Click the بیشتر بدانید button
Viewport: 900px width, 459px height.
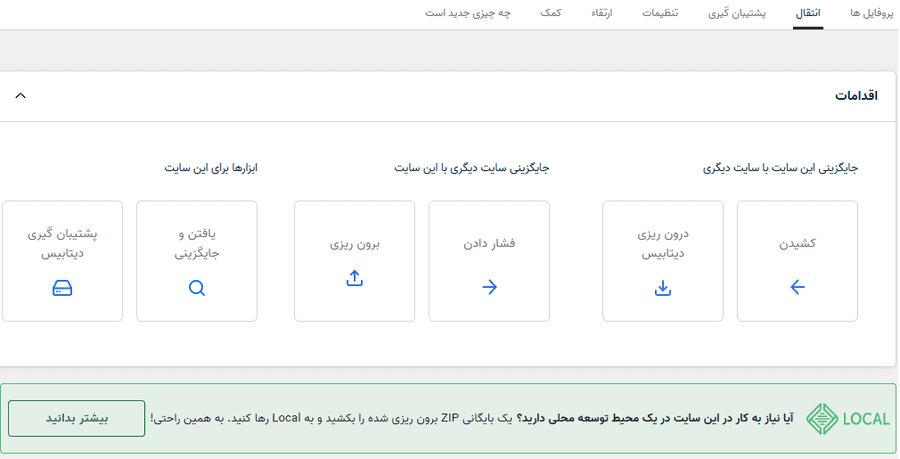pyautogui.click(x=76, y=418)
